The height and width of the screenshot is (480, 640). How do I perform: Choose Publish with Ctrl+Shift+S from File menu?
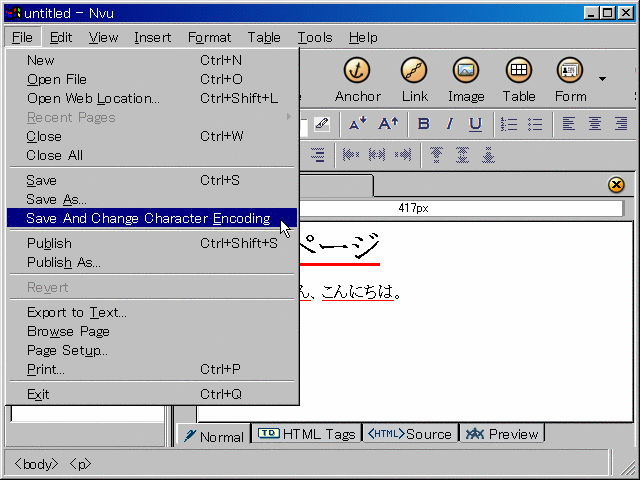point(152,243)
